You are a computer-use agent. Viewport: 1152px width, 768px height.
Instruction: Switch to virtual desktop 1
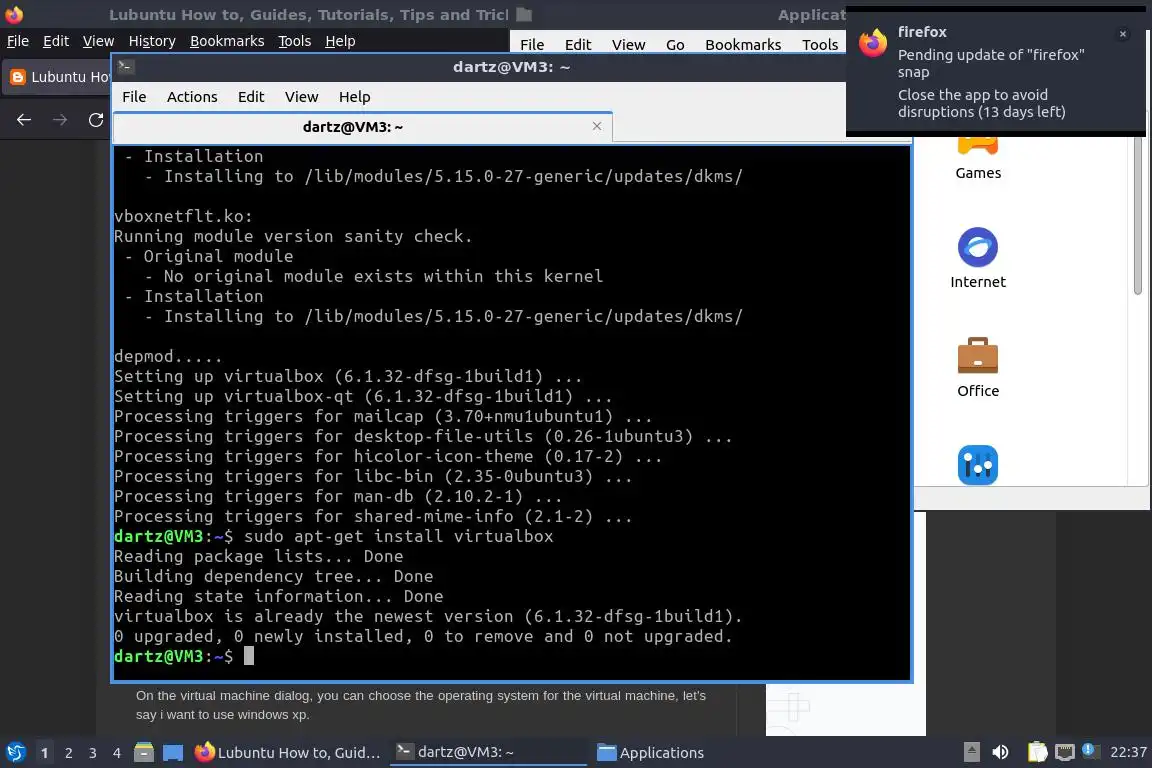[44, 753]
